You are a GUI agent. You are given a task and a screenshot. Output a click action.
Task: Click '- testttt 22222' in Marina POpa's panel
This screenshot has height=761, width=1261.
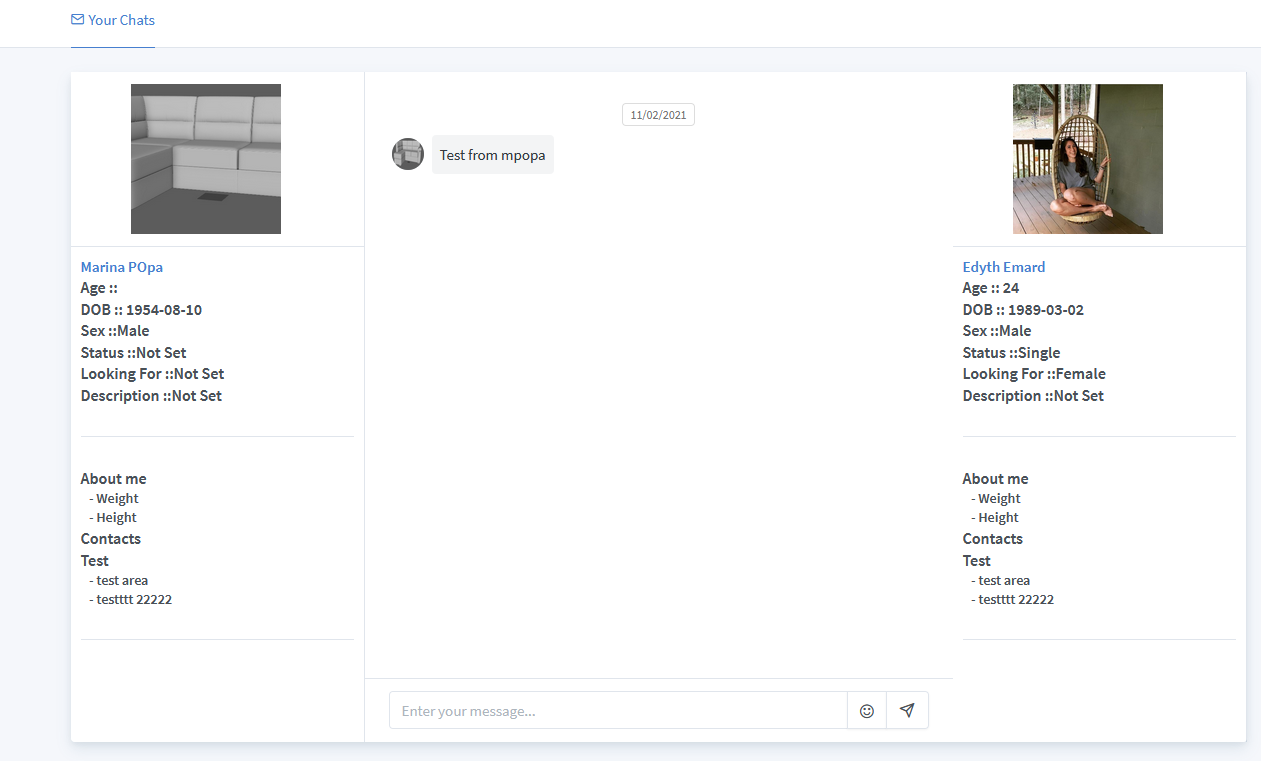(131, 600)
